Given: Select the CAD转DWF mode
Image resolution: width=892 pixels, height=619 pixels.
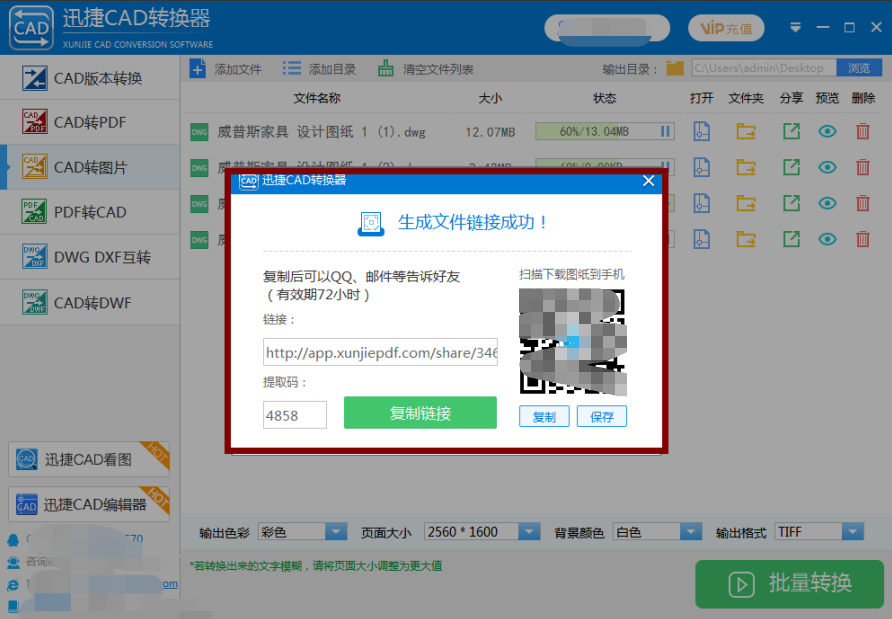Looking at the screenshot, I should (90, 303).
